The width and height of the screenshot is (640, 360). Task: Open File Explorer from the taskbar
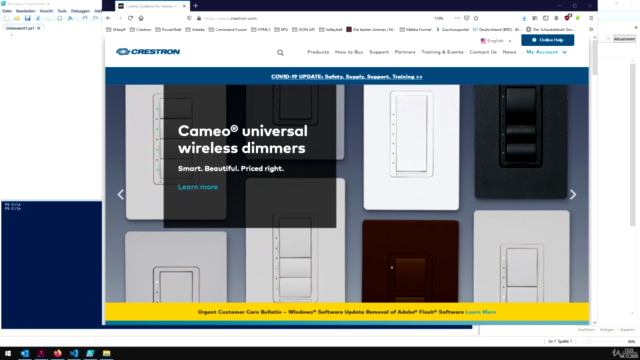click(x=107, y=353)
